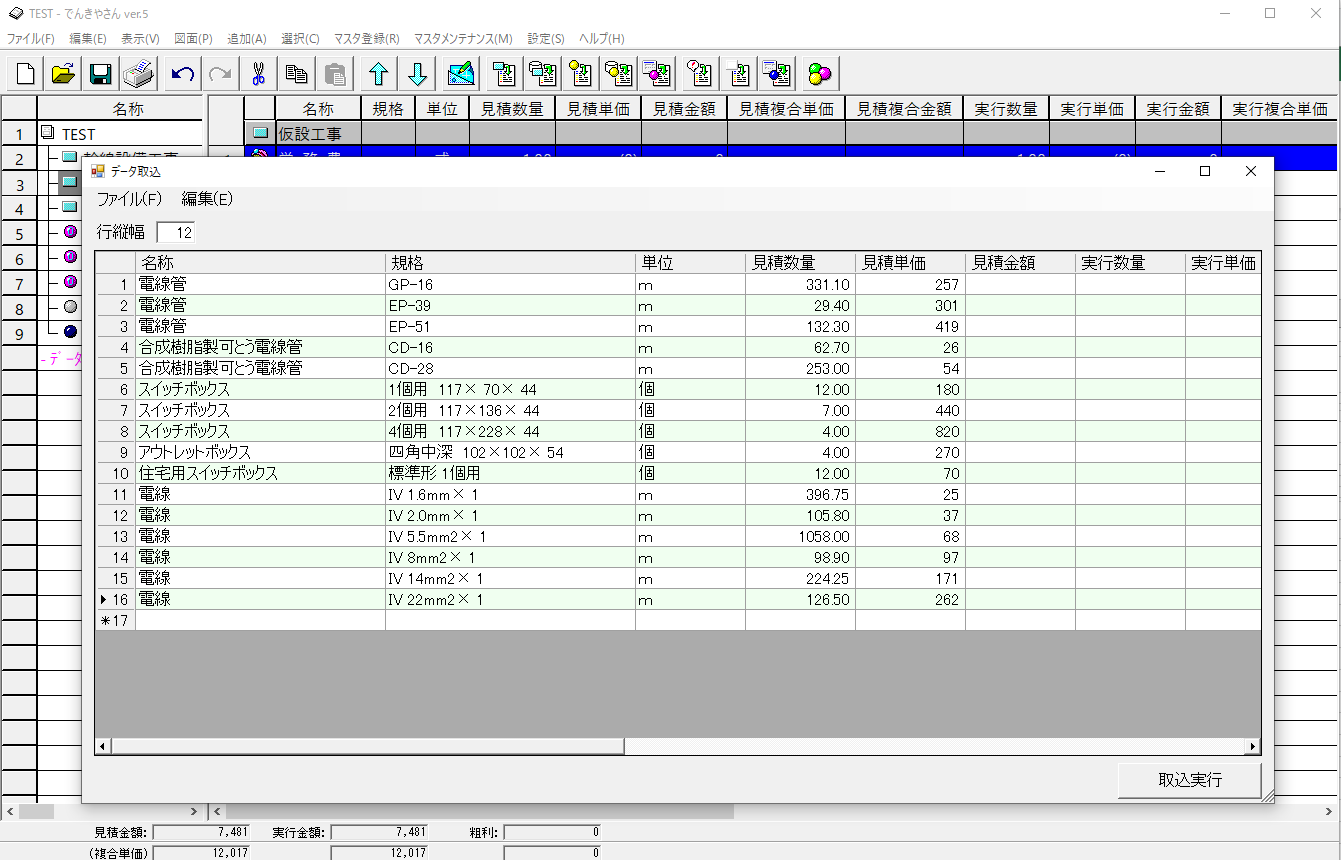
Task: Select tree row 8 gray ball item
Action: 70,307
